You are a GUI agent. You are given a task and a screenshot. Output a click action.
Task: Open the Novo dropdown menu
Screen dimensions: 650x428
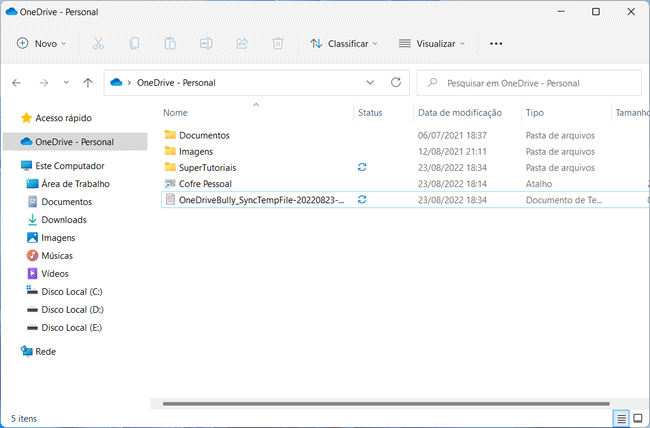pos(41,44)
